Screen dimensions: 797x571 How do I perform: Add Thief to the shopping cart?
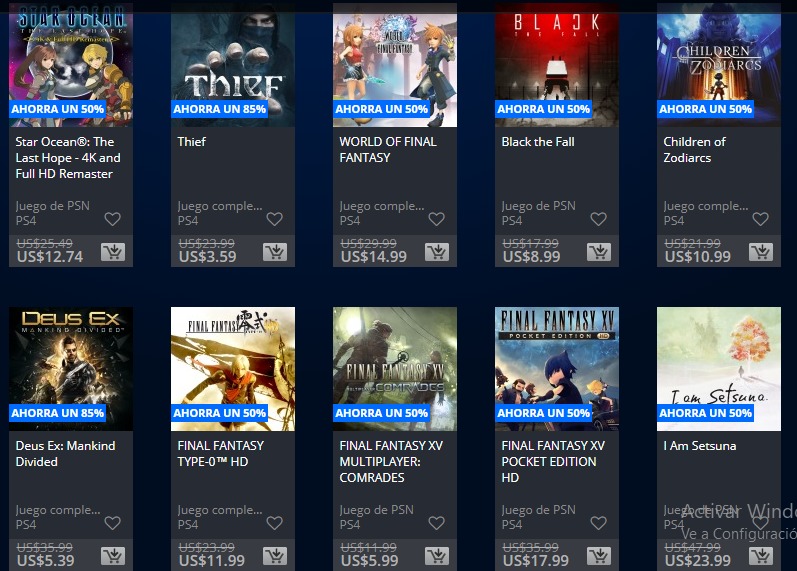pyautogui.click(x=274, y=252)
